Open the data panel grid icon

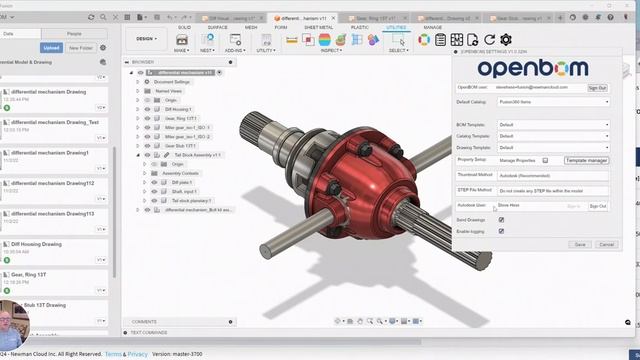click(127, 17)
